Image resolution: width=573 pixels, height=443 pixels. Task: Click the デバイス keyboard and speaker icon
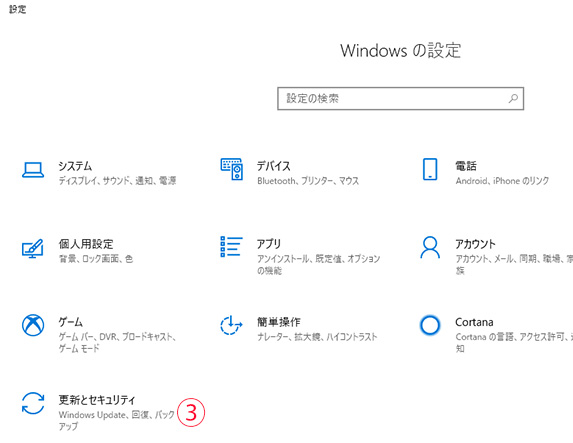click(x=232, y=169)
